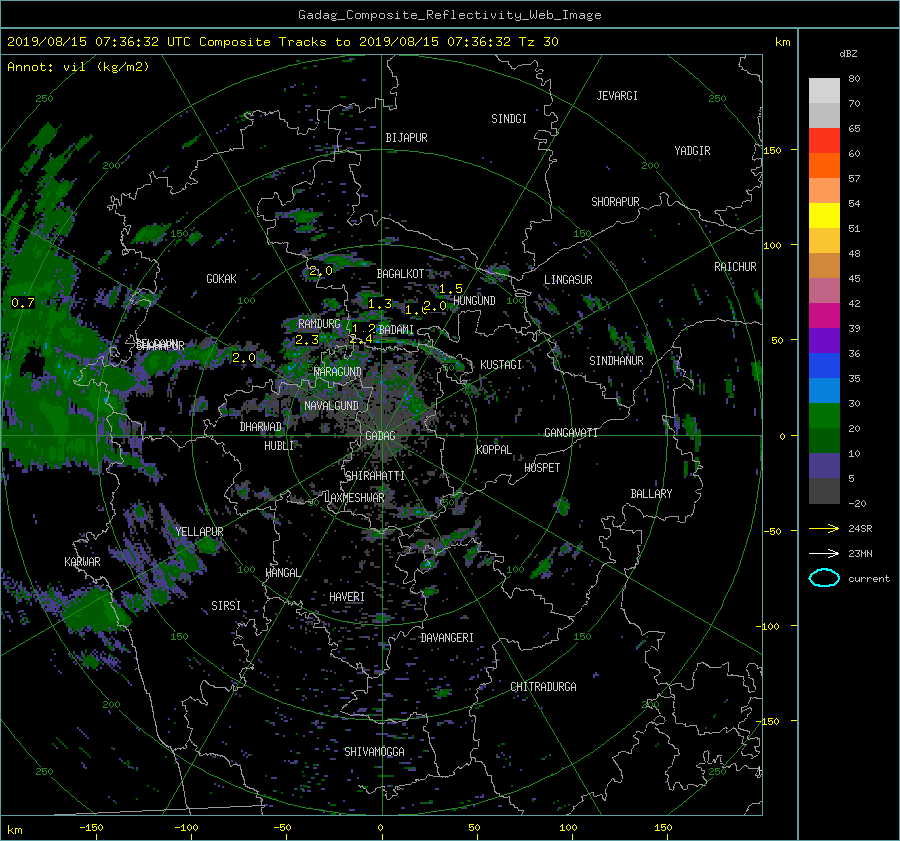Select the HUBLI label
The width and height of the screenshot is (900, 841).
click(x=278, y=446)
